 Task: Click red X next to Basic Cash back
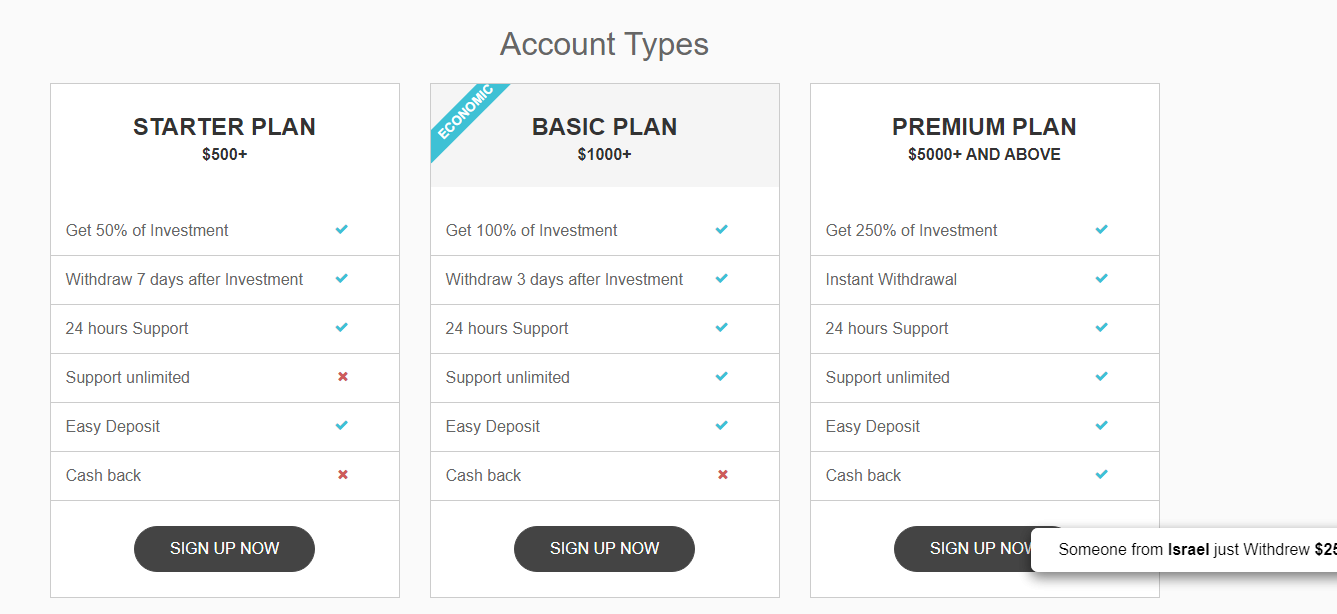click(x=723, y=474)
